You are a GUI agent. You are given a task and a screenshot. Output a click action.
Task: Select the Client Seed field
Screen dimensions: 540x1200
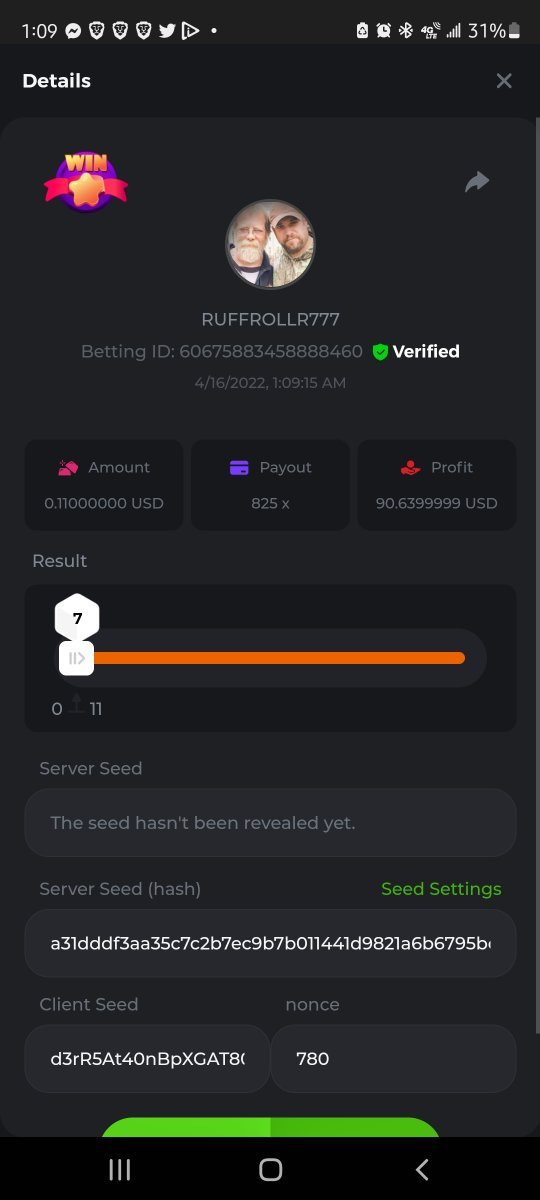pyautogui.click(x=147, y=1058)
